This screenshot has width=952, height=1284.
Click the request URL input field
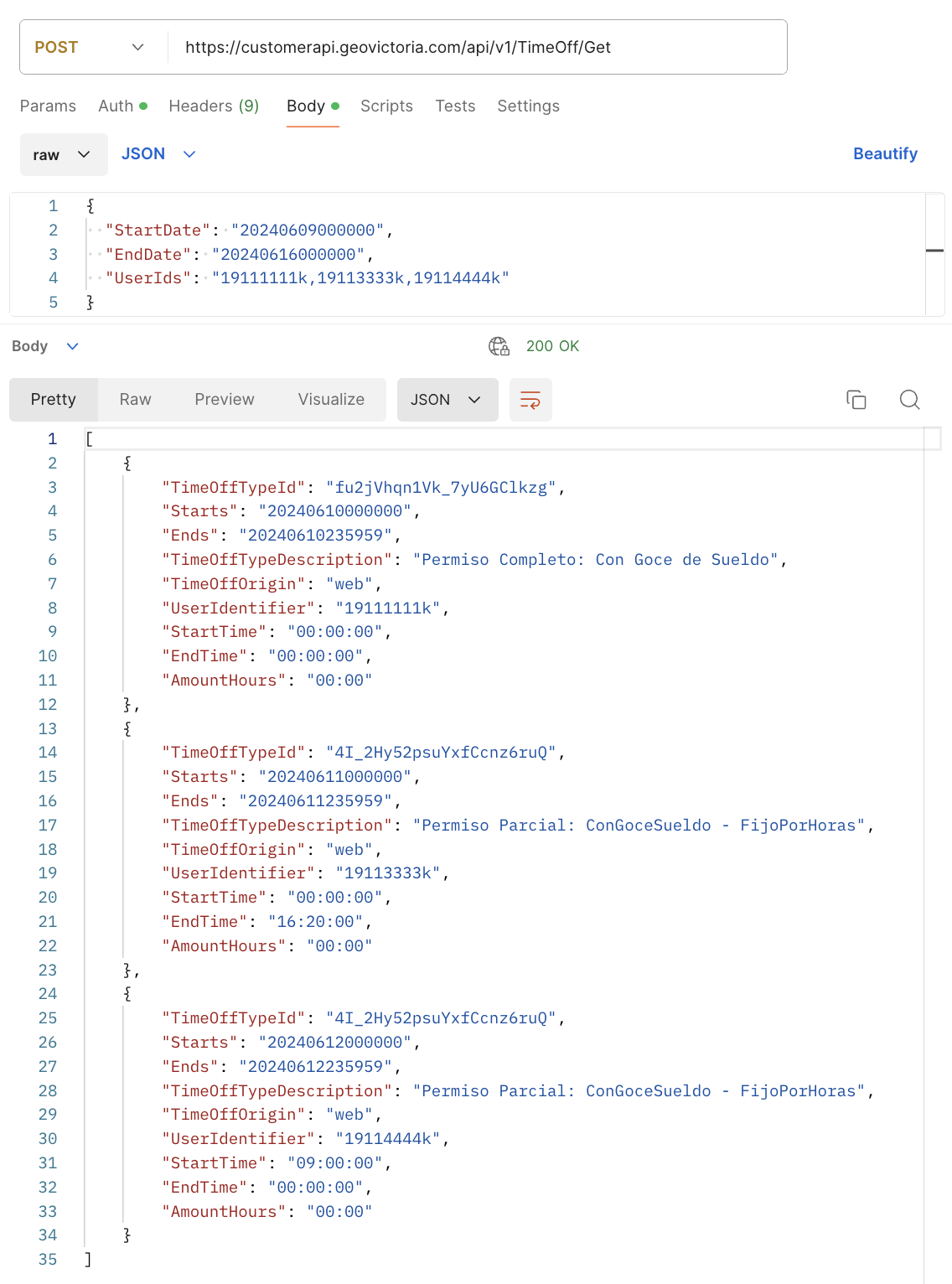click(x=478, y=48)
